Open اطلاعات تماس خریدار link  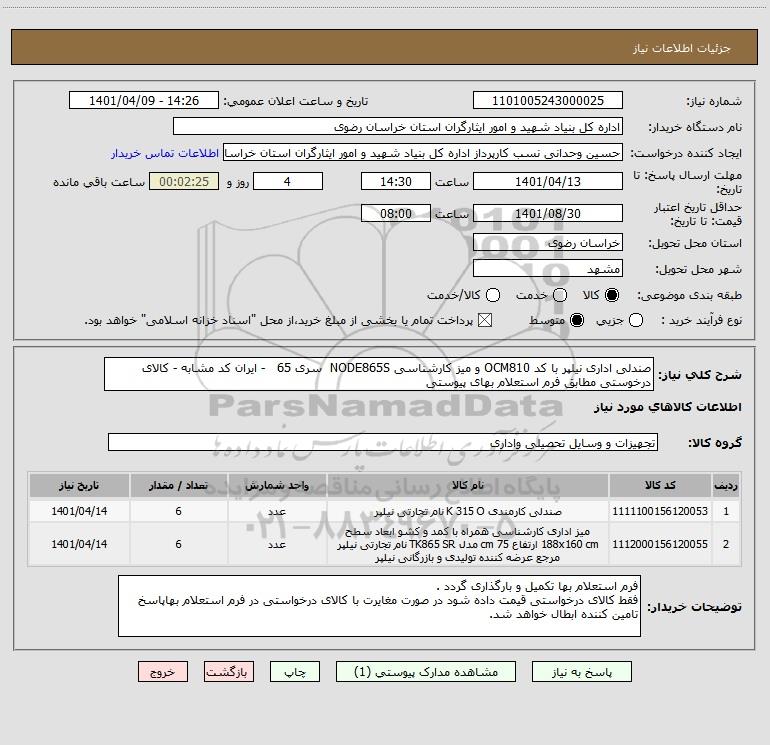(x=165, y=153)
